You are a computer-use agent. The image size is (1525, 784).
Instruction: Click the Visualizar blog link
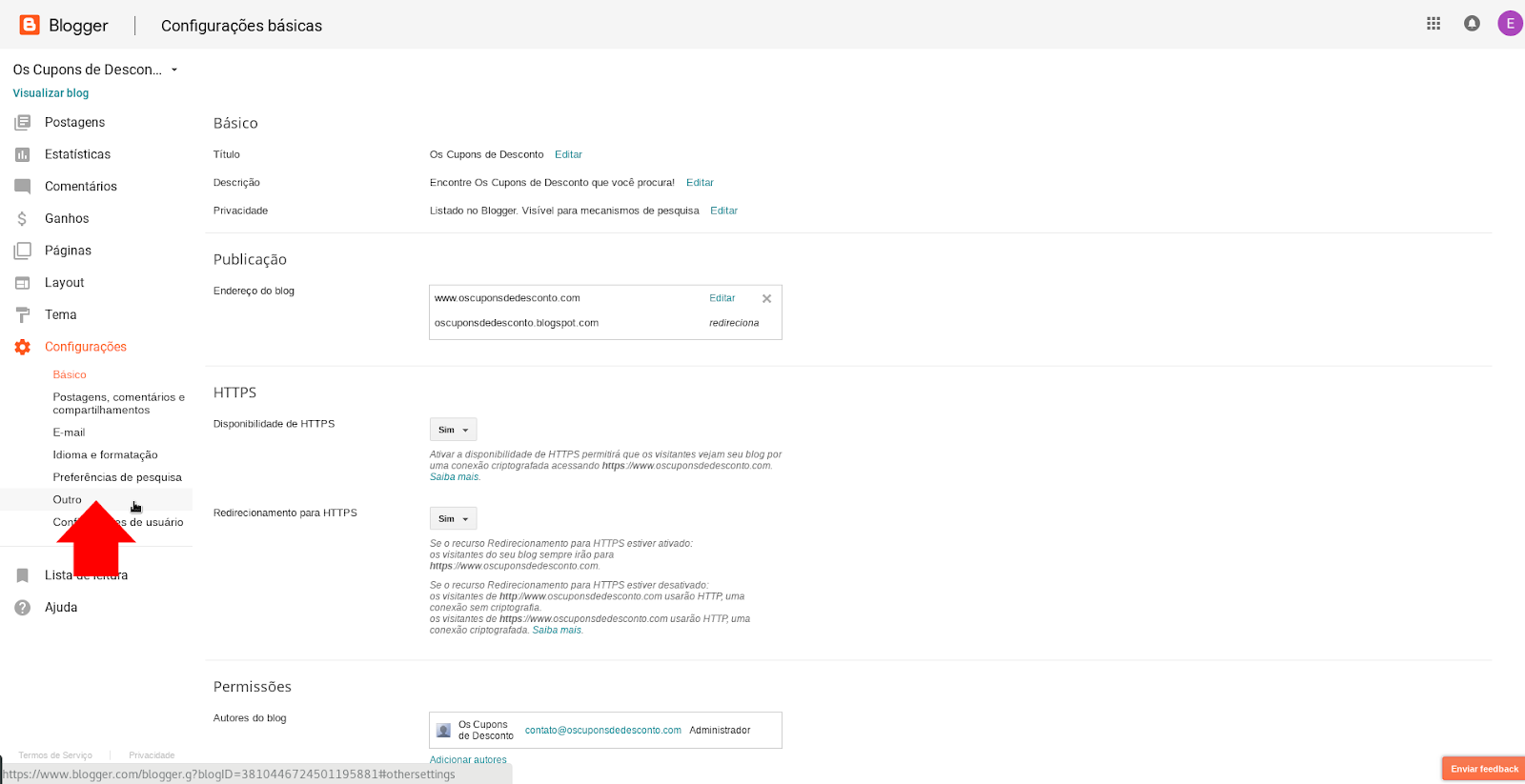(51, 93)
